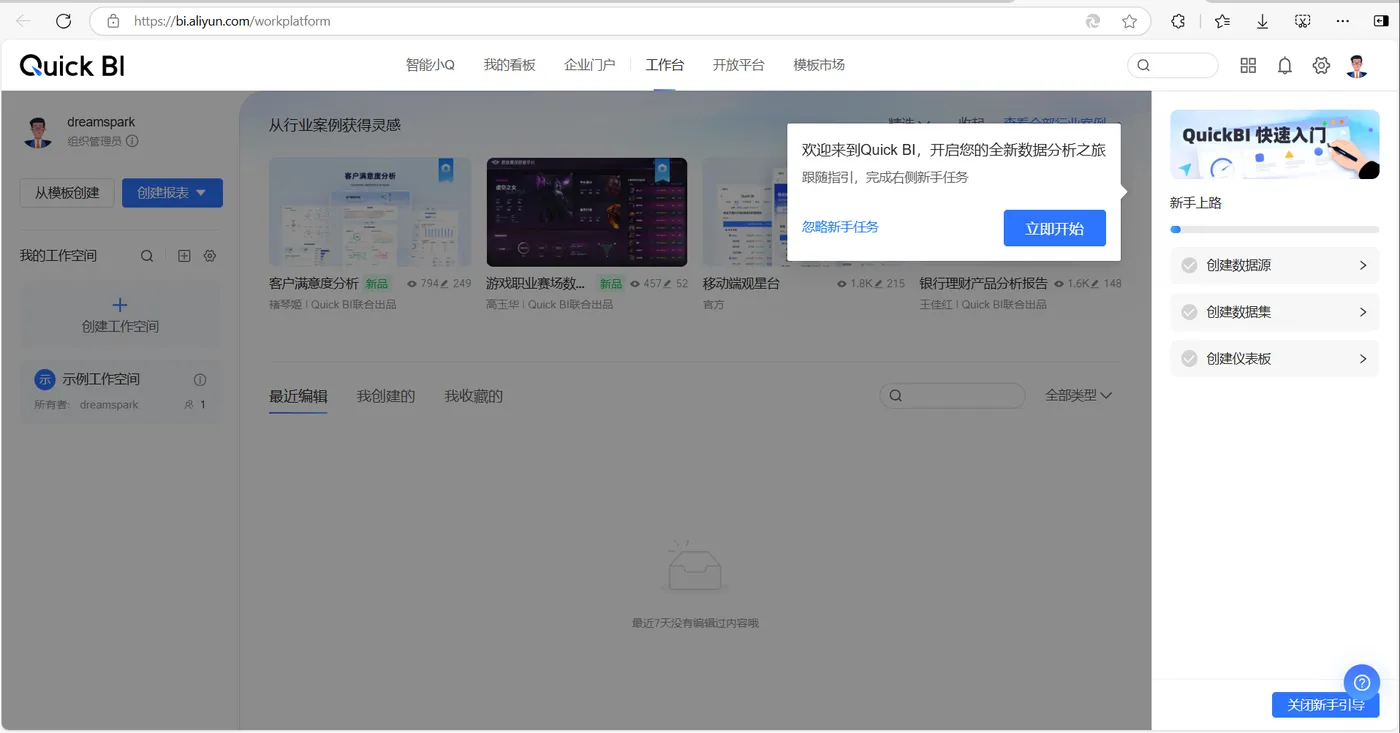Click the help question mark bubble
This screenshot has width=1400, height=733.
pos(1361,683)
